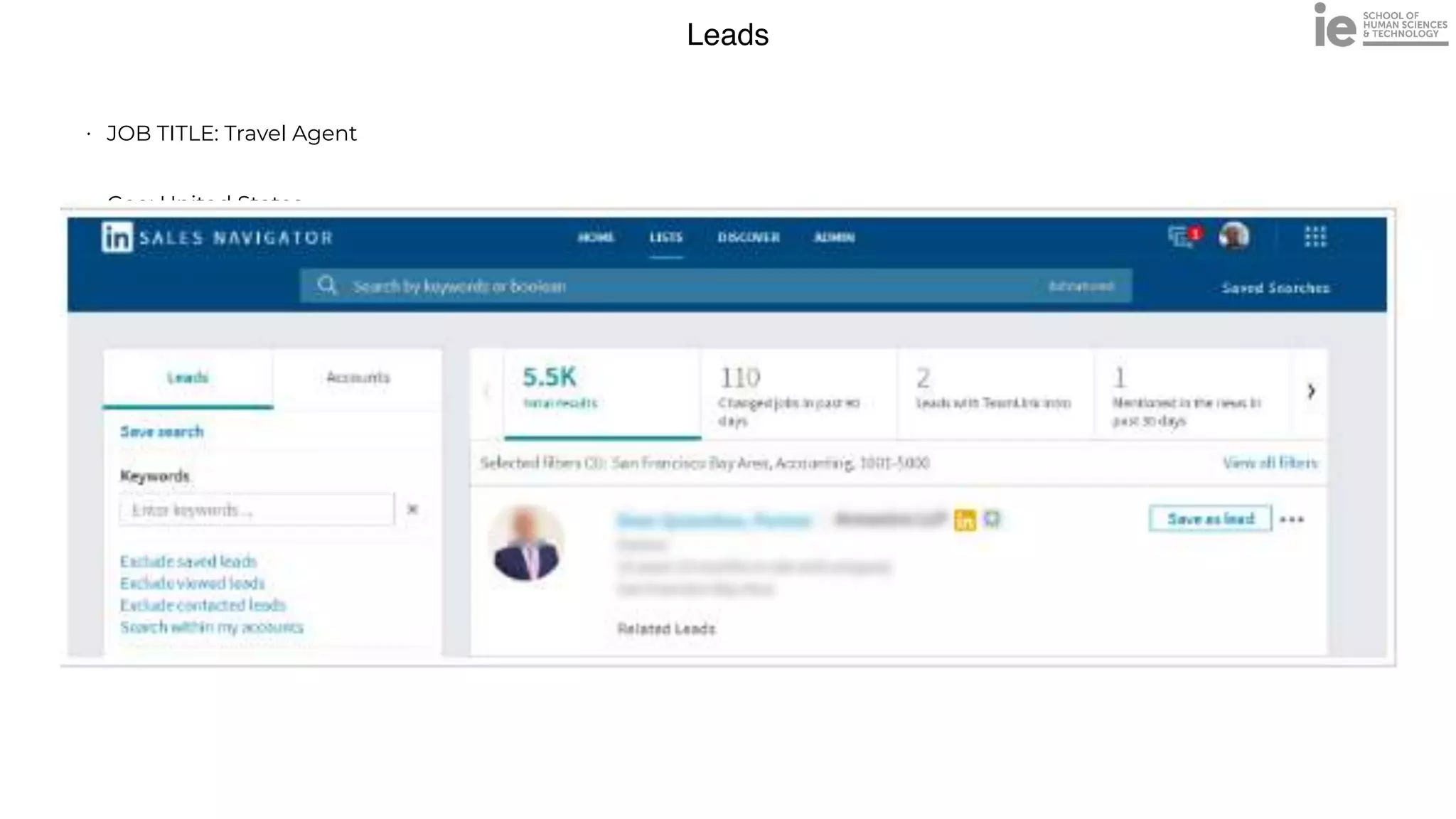
Task: Toggle Exclude viewed leads filter
Action: (x=193, y=584)
